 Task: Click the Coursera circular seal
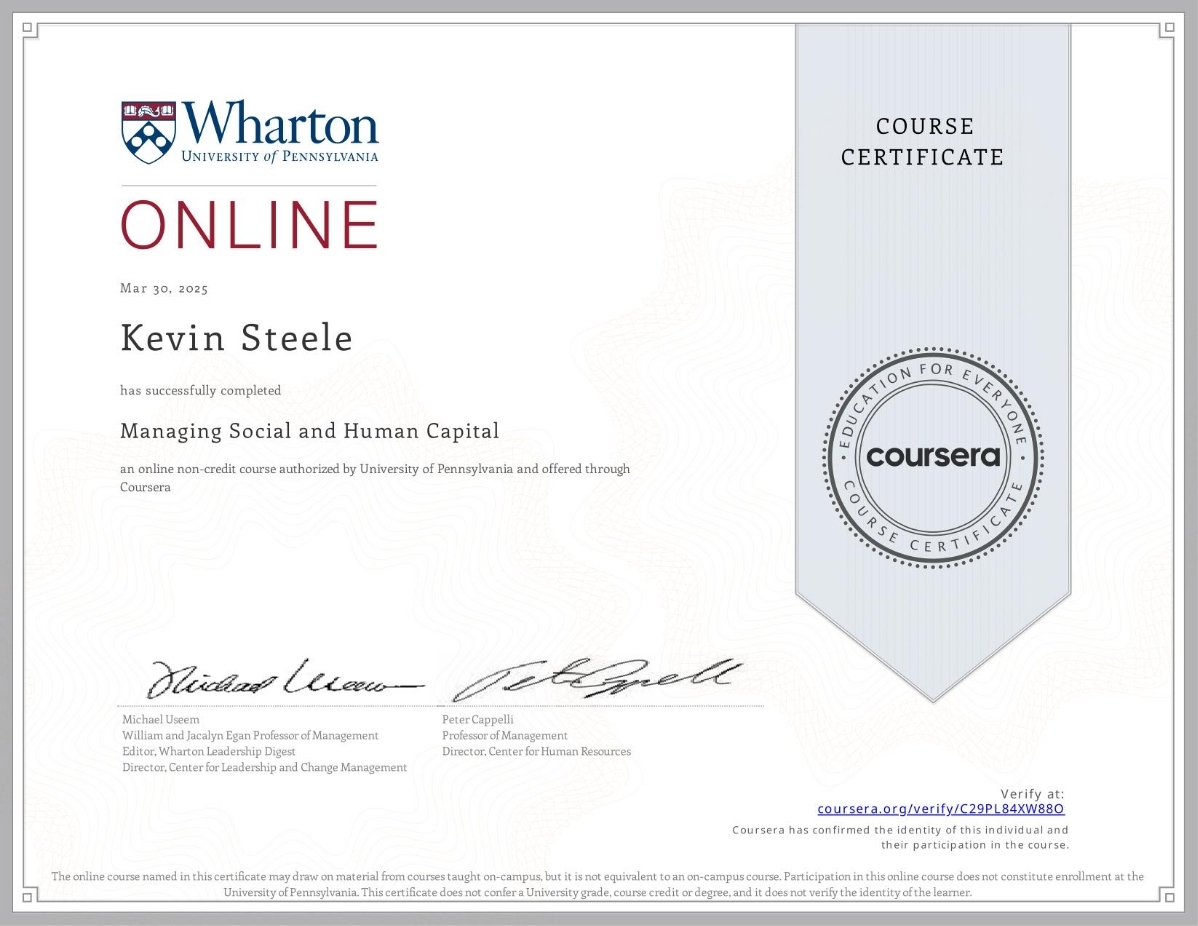933,457
